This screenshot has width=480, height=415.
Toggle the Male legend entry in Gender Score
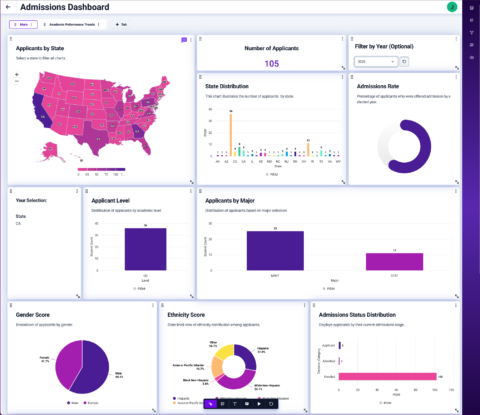(x=73, y=403)
